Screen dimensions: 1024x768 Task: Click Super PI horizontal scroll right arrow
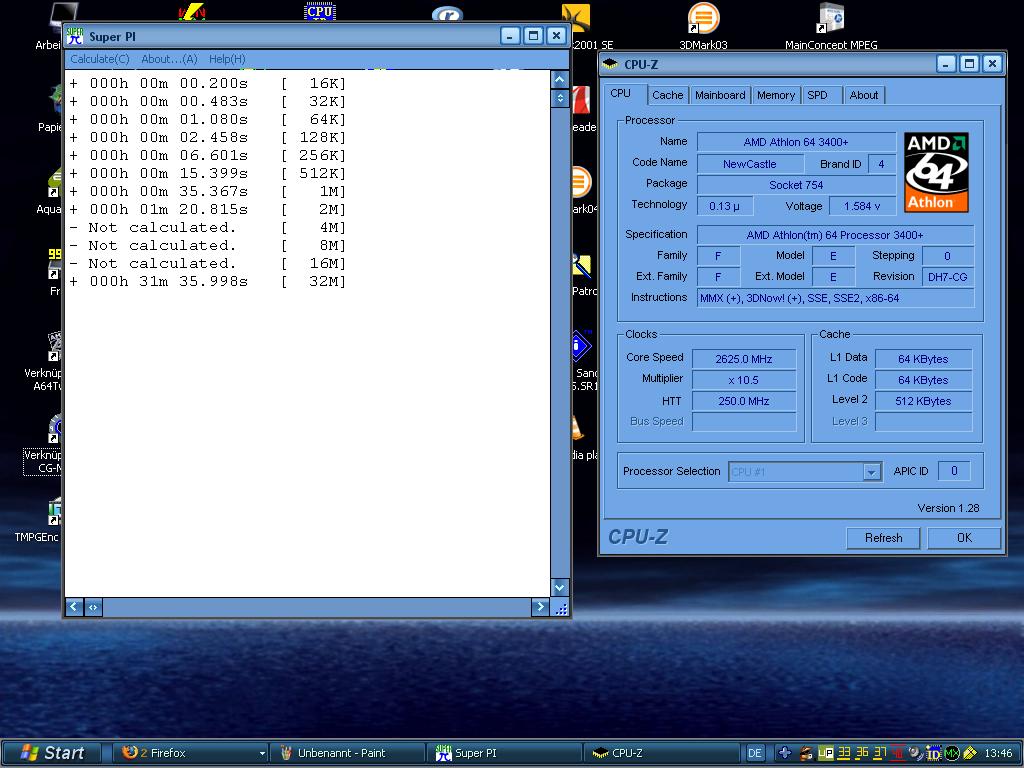pos(540,607)
